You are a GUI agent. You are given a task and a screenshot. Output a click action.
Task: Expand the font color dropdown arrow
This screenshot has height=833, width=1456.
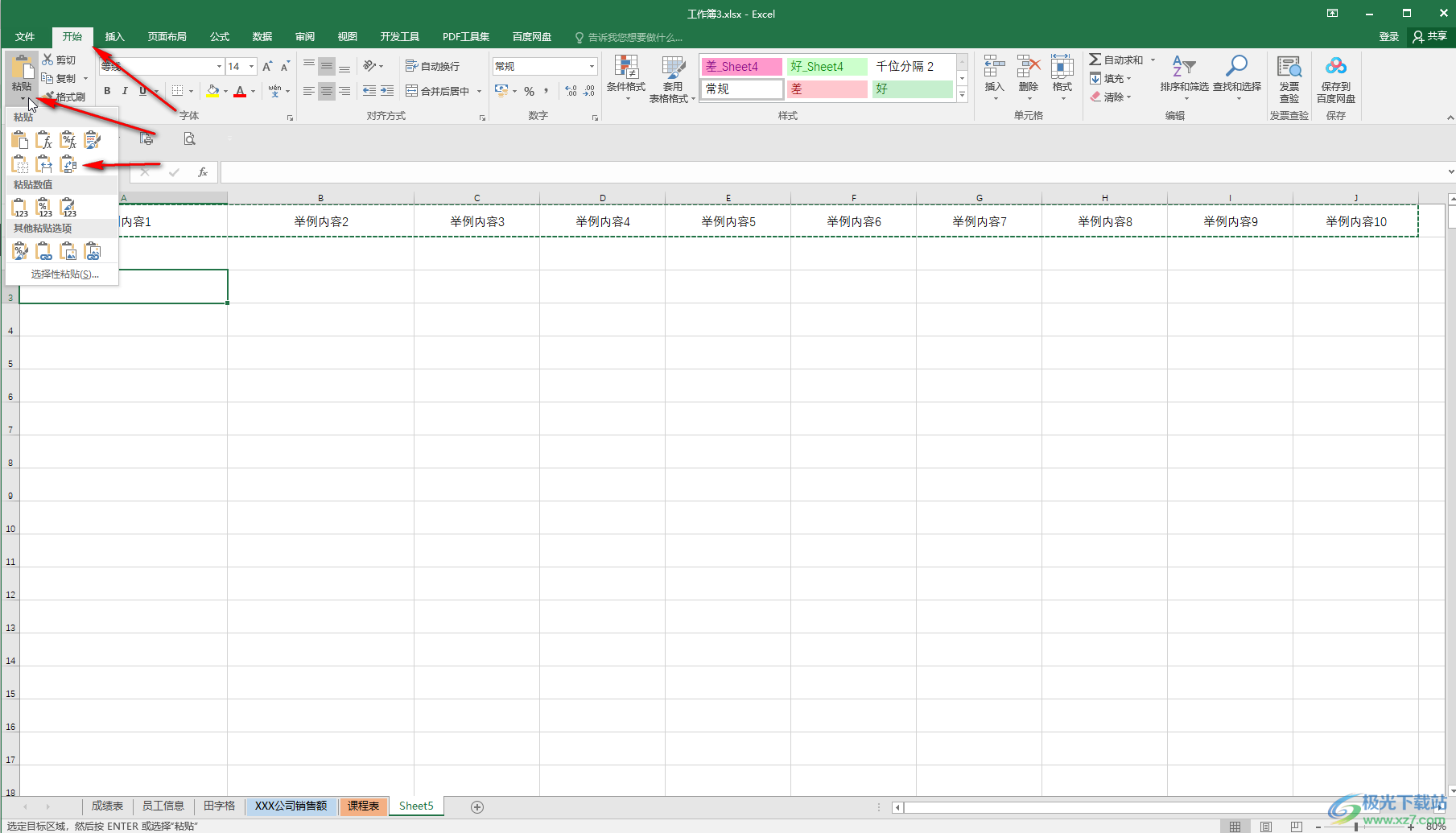tap(253, 91)
